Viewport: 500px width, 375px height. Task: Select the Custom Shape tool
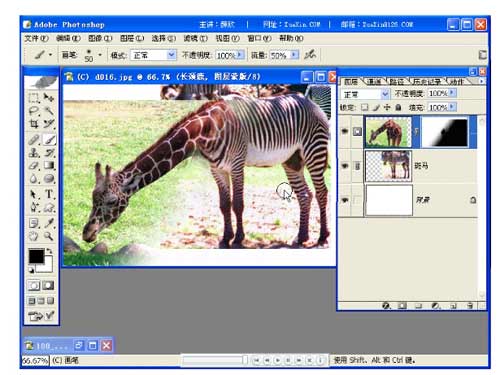click(49, 207)
